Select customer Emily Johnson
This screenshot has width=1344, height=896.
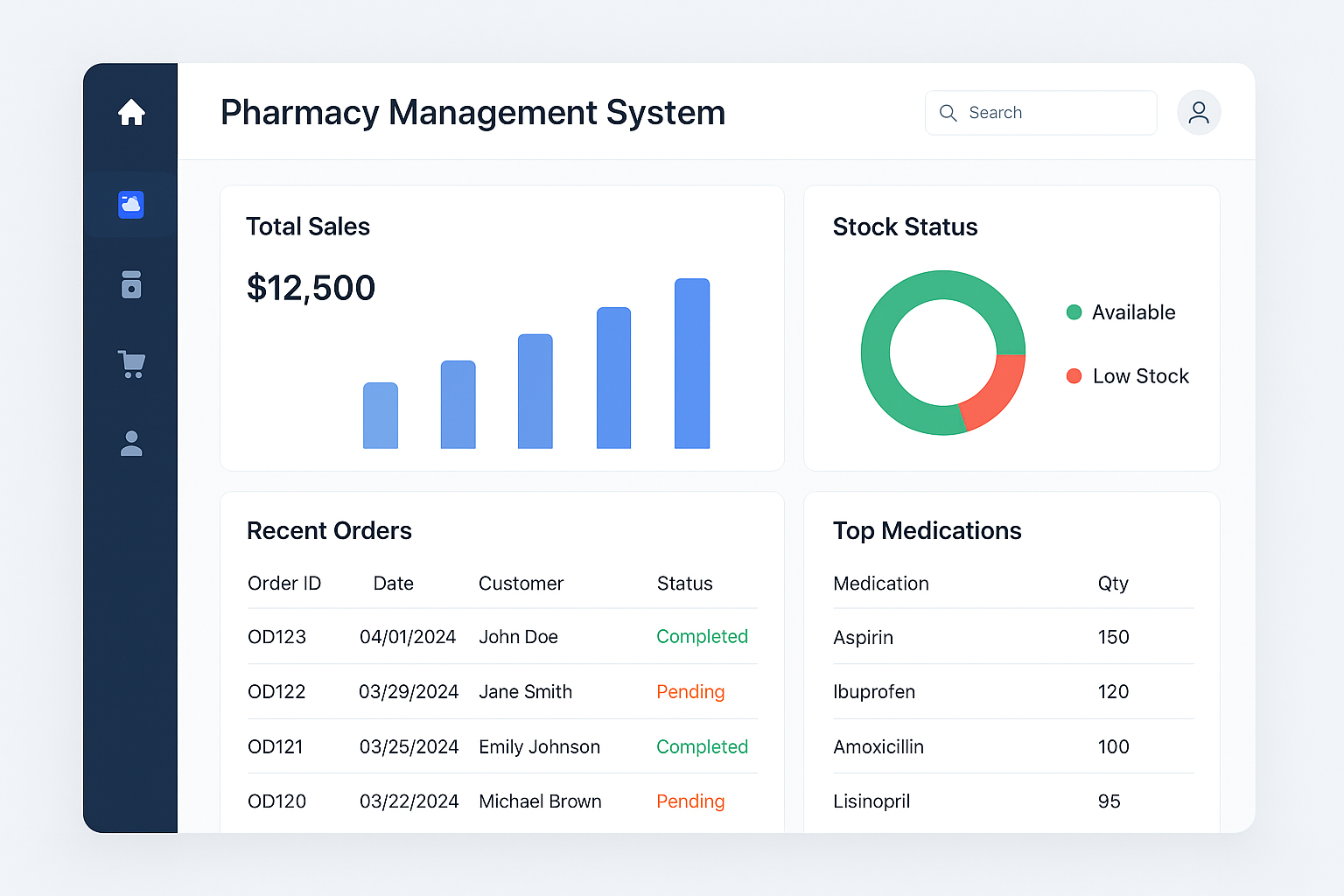539,747
